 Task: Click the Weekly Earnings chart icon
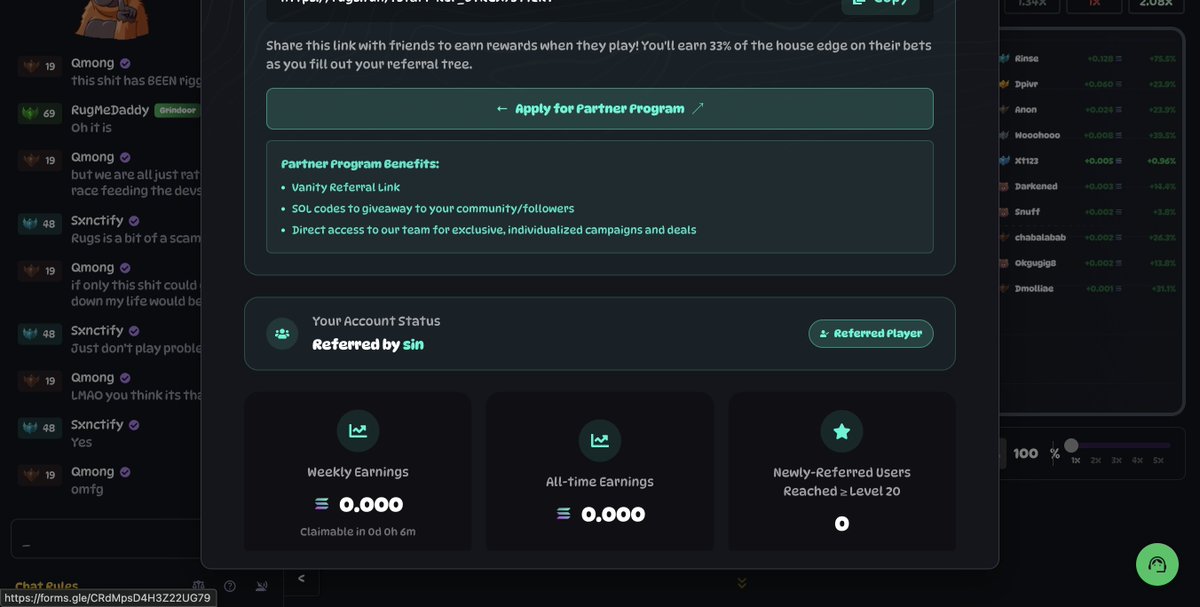coord(357,431)
